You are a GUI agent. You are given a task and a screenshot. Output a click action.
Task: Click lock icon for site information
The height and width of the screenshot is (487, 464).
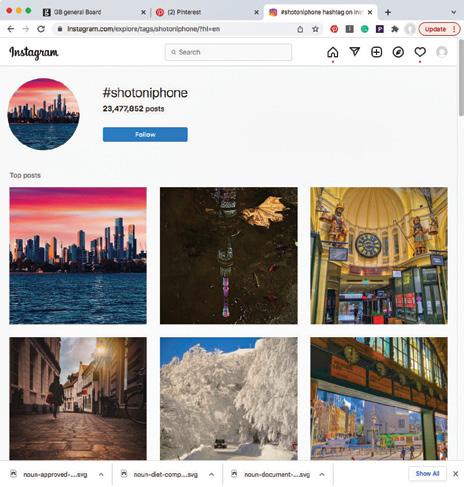pyautogui.click(x=60, y=29)
